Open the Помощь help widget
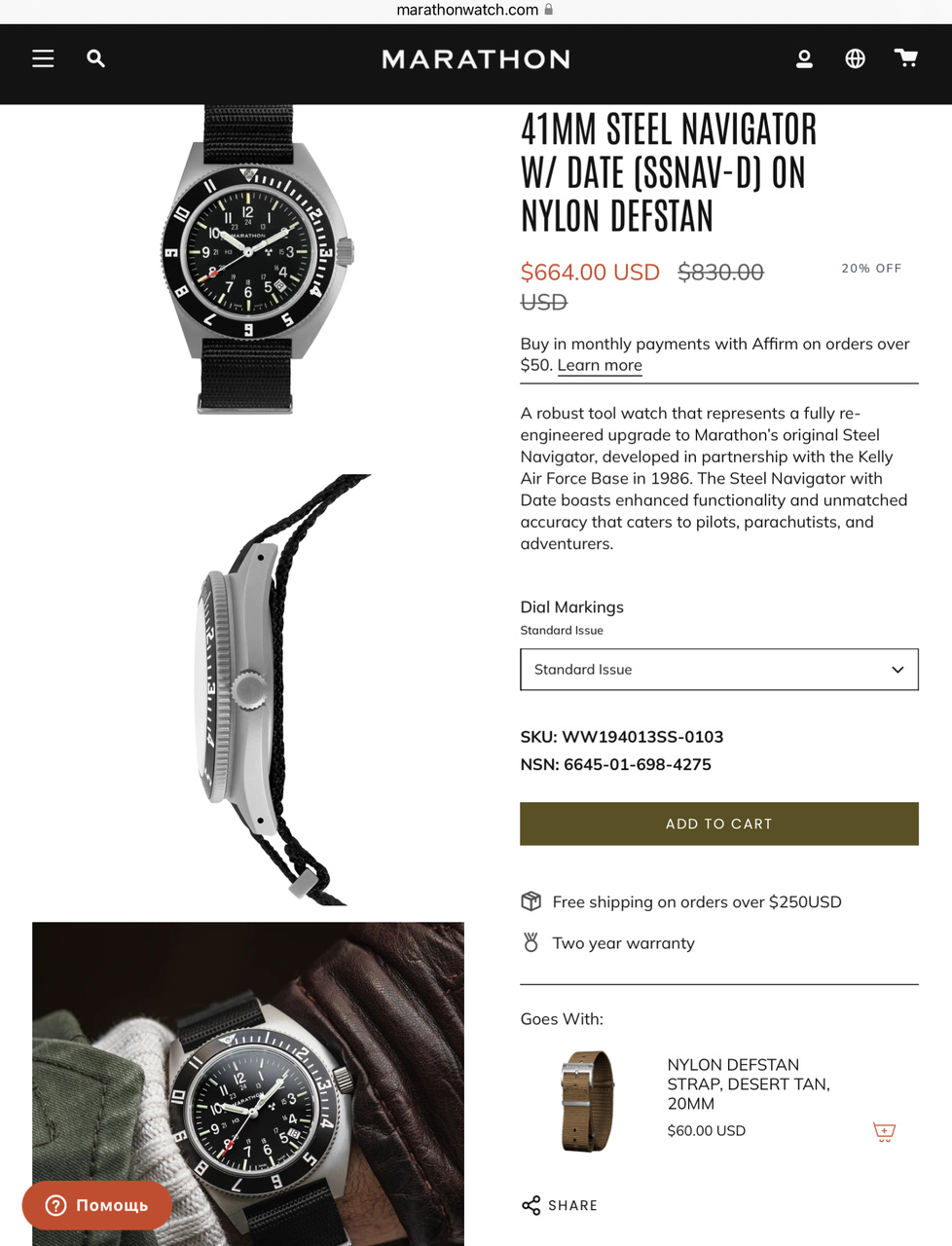Image resolution: width=952 pixels, height=1246 pixels. point(97,1205)
